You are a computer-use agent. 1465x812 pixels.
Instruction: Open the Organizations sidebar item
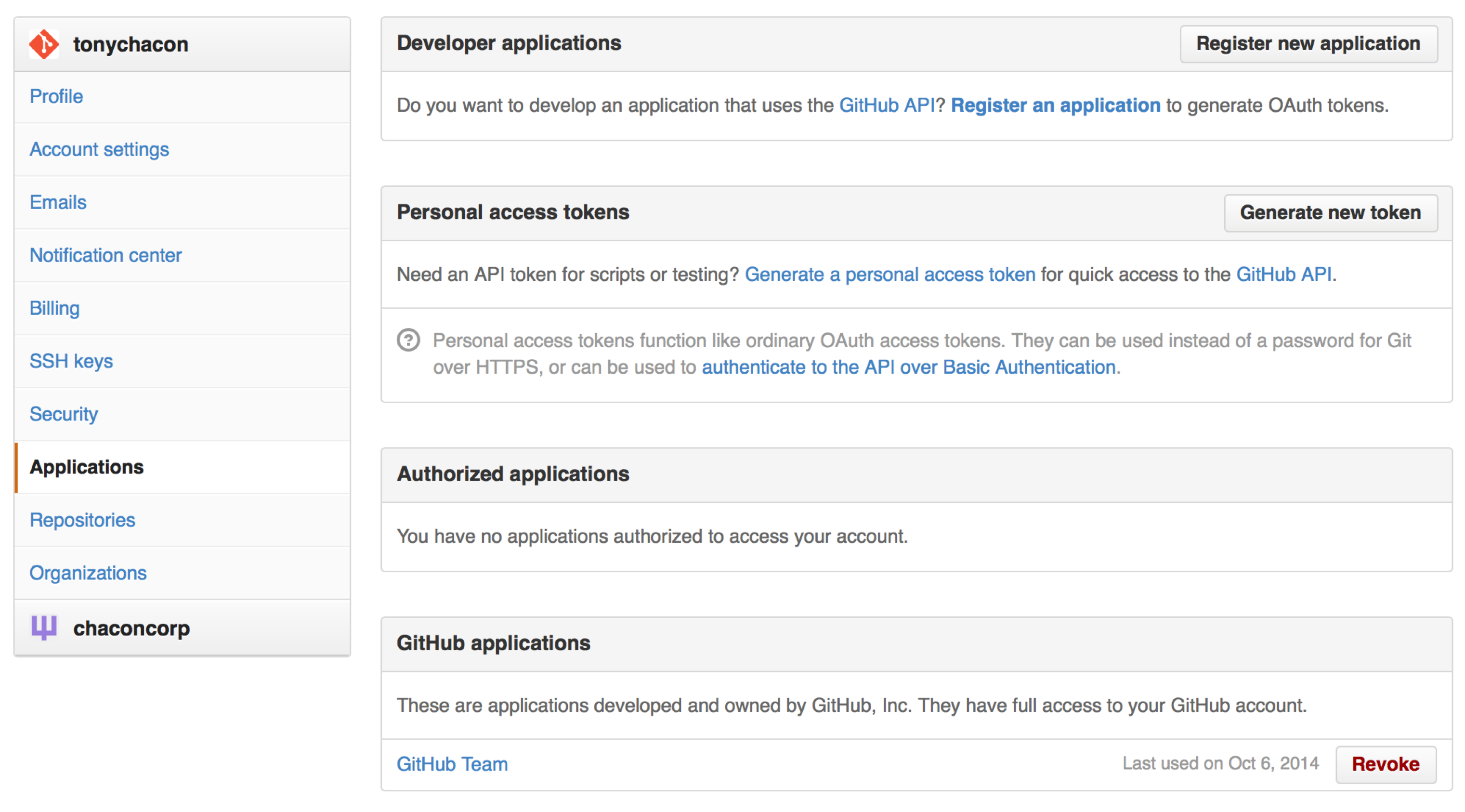point(88,572)
